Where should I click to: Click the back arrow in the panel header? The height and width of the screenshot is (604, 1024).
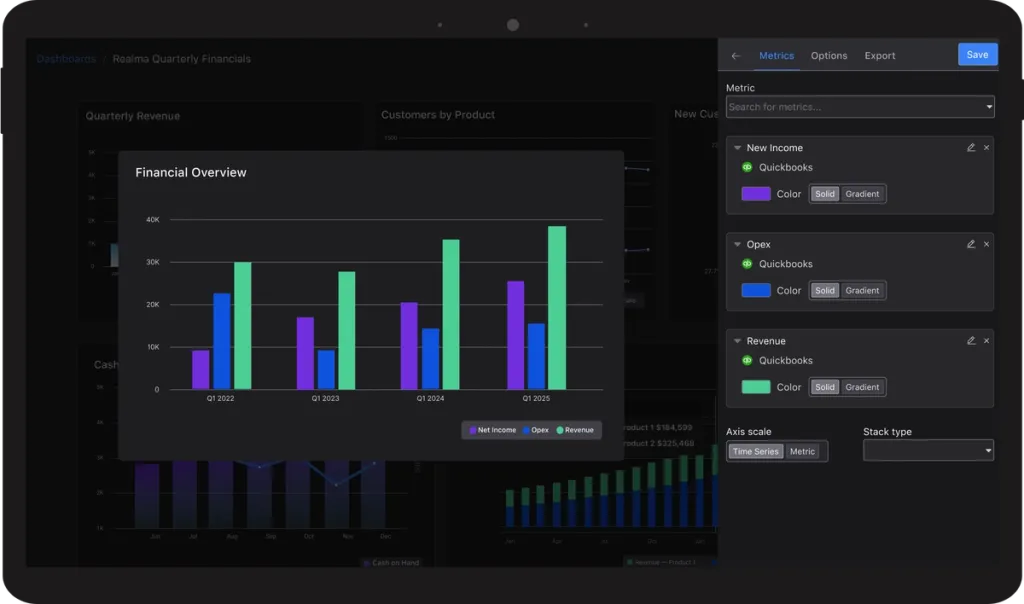pyautogui.click(x=736, y=56)
